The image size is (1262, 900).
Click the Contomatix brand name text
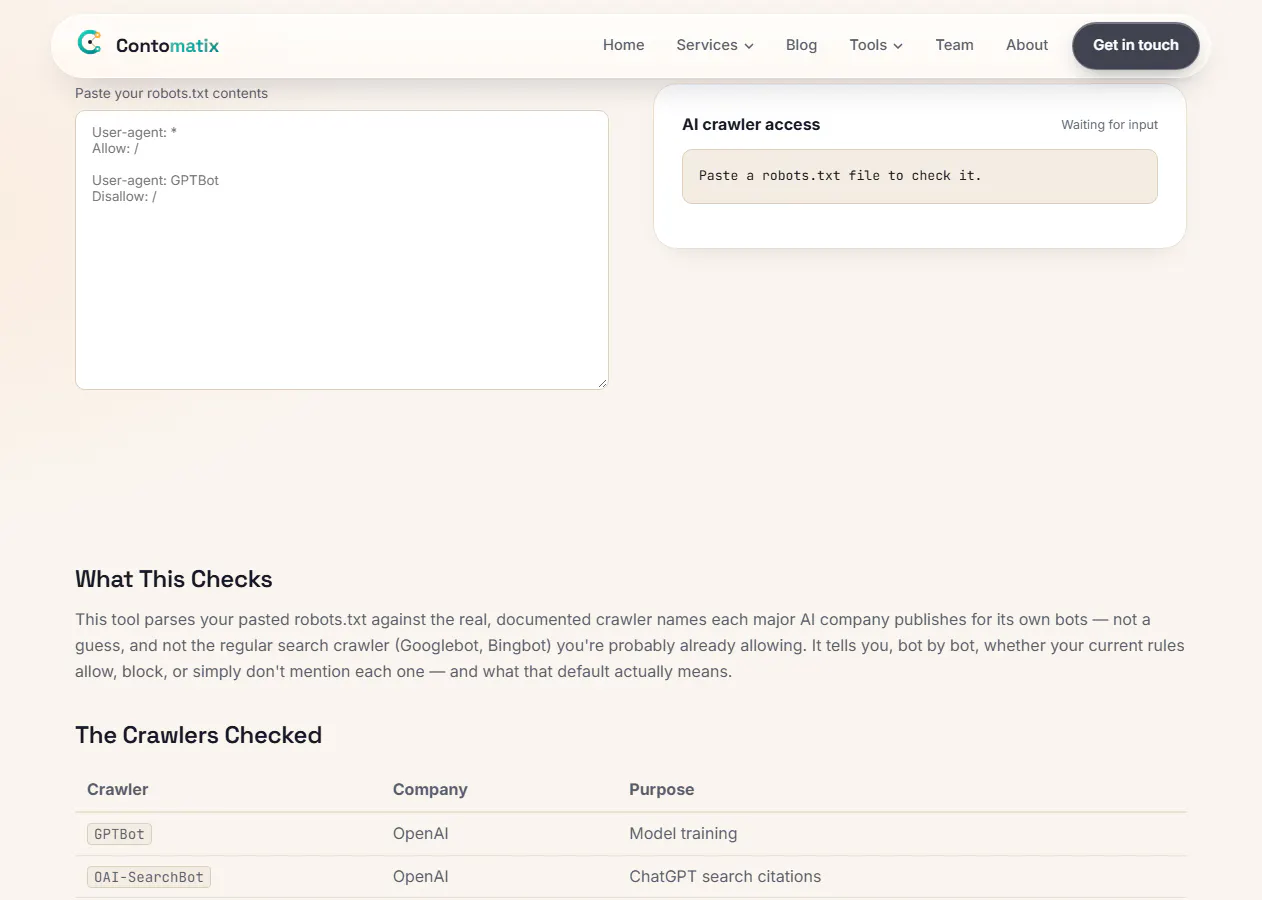(167, 45)
